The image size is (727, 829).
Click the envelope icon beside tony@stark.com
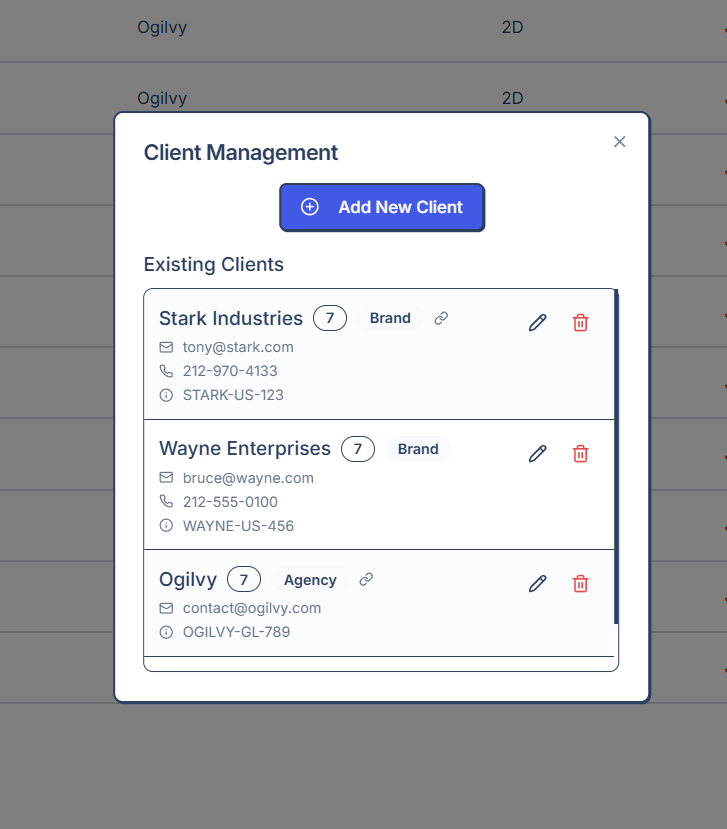tap(166, 347)
